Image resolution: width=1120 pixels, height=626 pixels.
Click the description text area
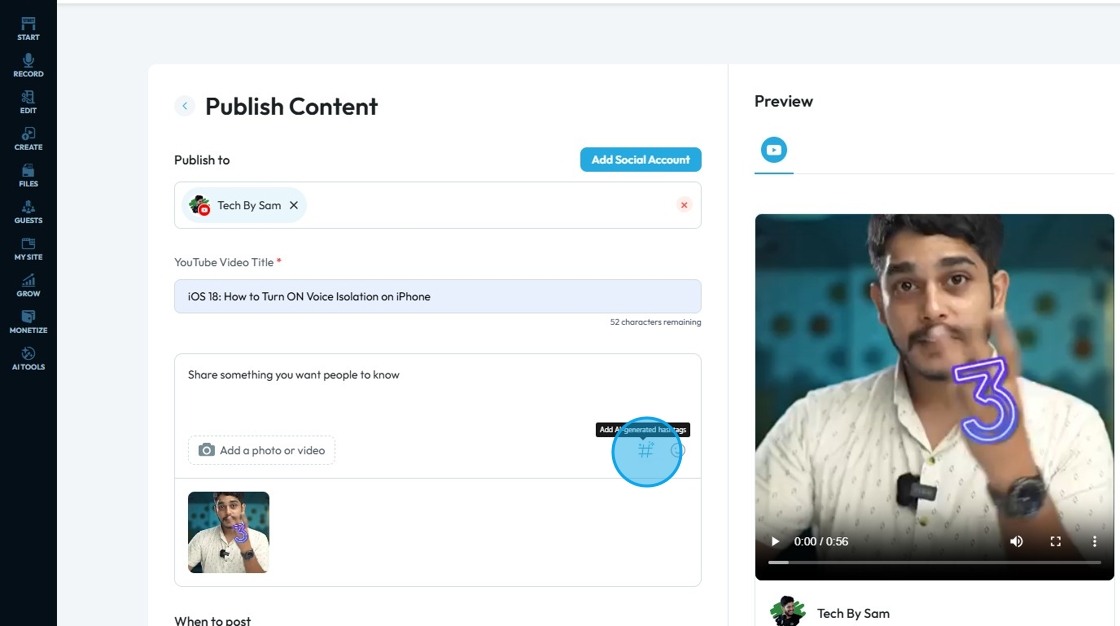tap(437, 390)
